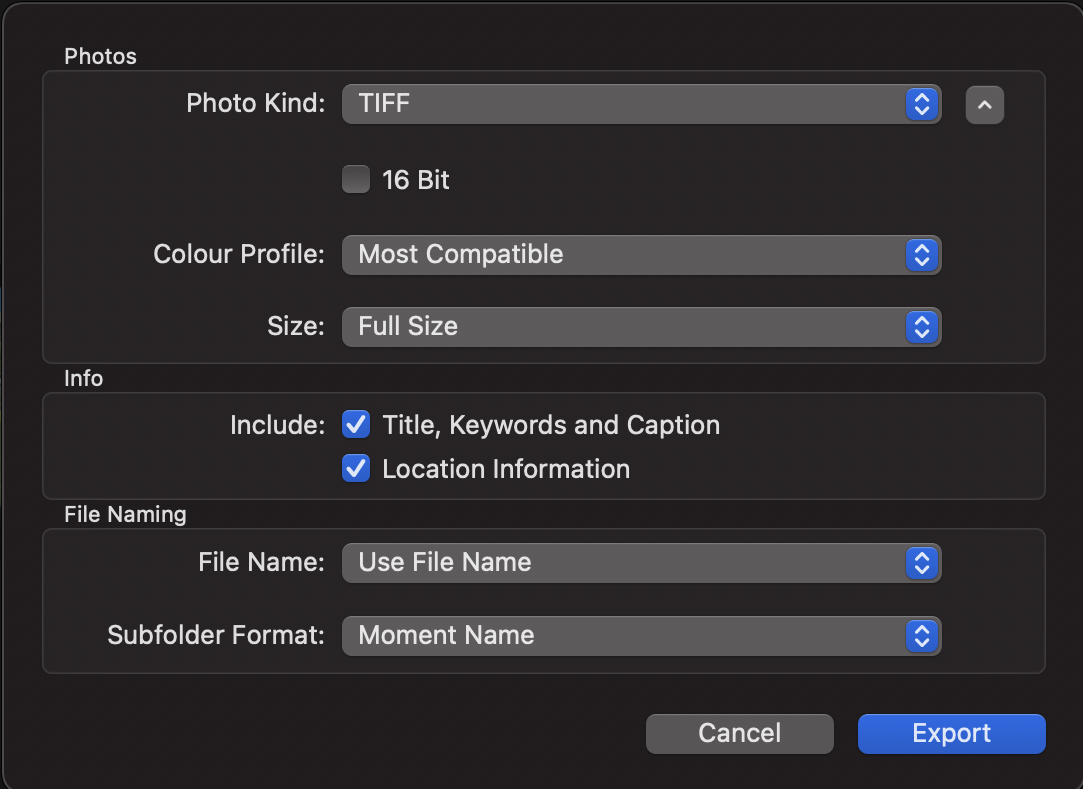
Task: Click the "Location Information" label text
Action: [506, 469]
